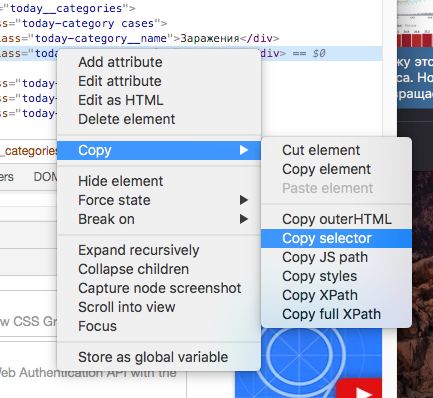Select Collapse children entry

(159, 269)
